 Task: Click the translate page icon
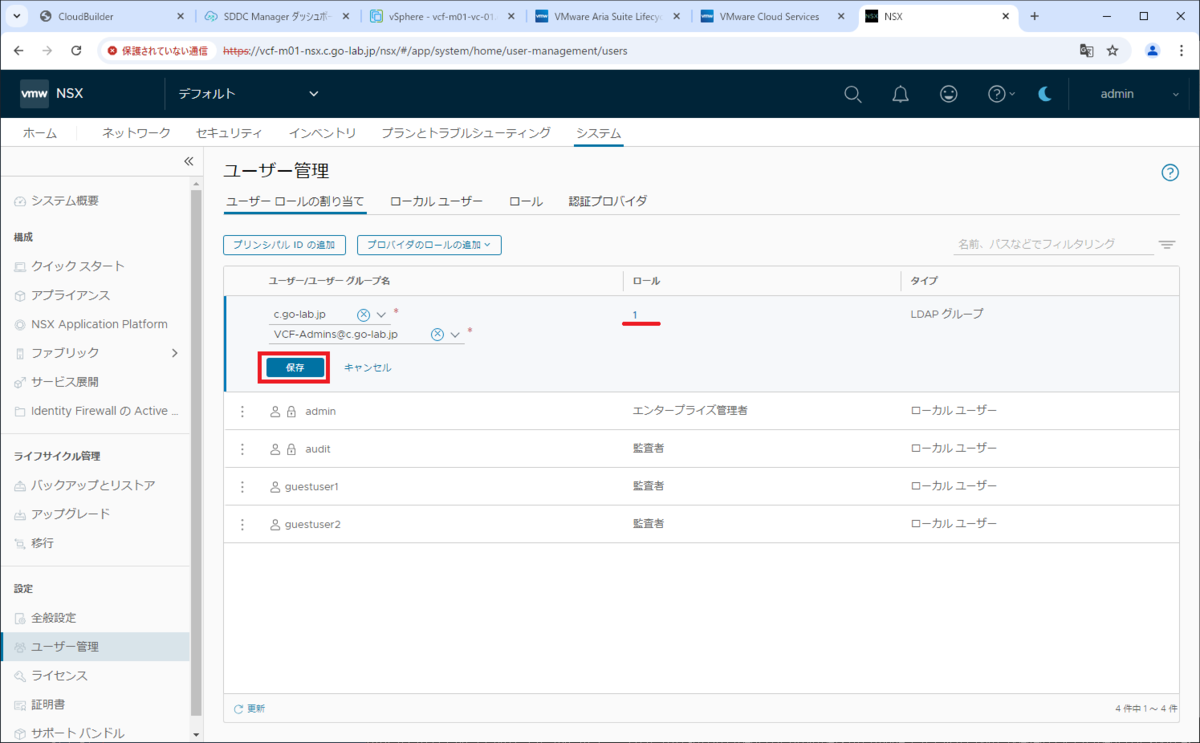click(x=1086, y=50)
